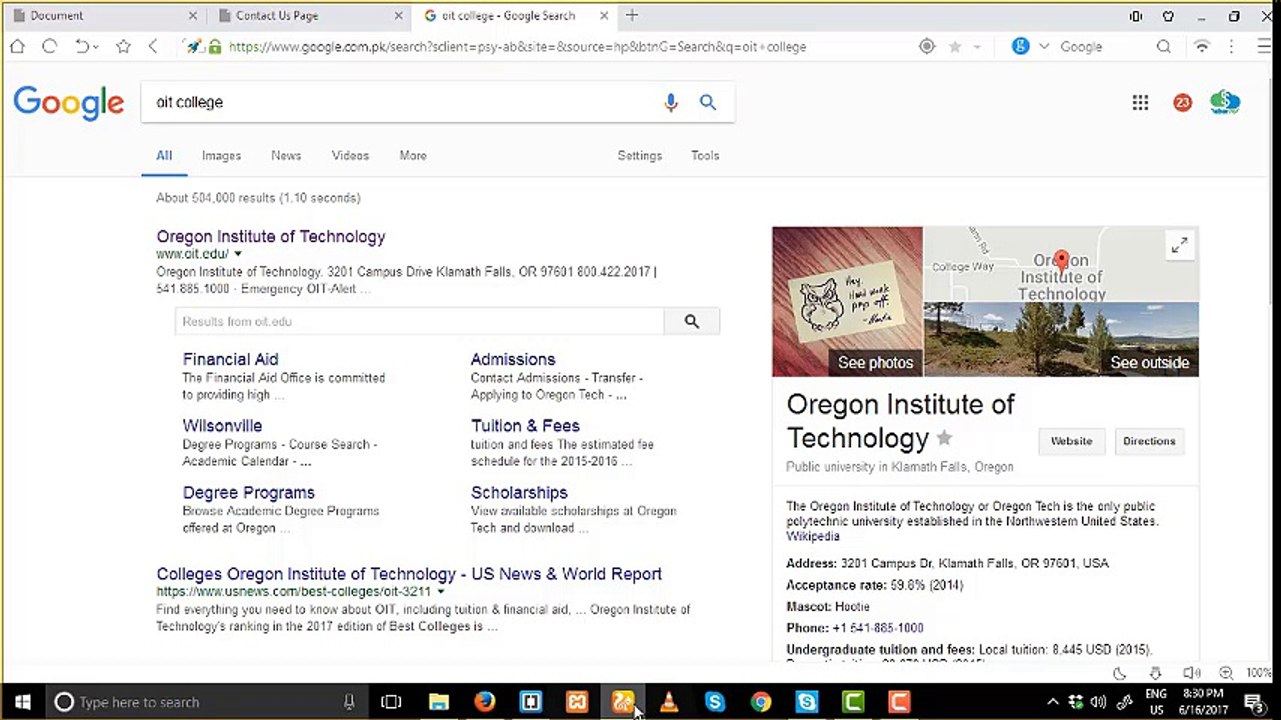
Task: Open the US News & World Report result
Action: tap(409, 574)
